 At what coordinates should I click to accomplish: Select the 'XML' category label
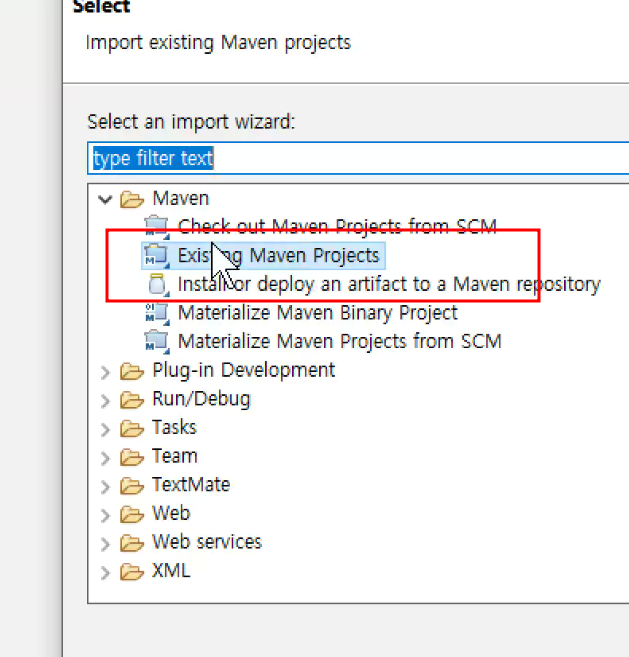171,571
